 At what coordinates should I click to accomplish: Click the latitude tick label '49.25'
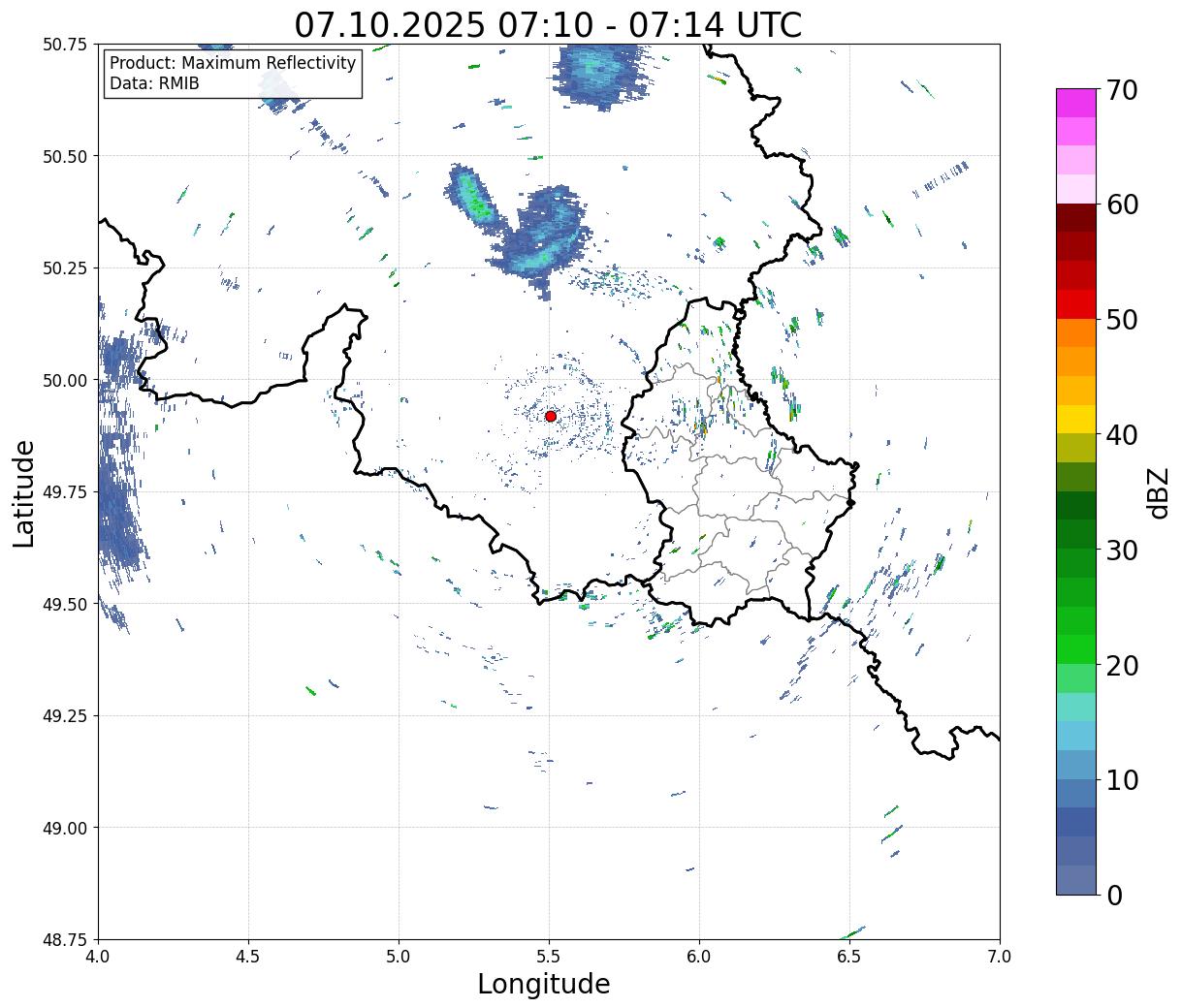[65, 716]
